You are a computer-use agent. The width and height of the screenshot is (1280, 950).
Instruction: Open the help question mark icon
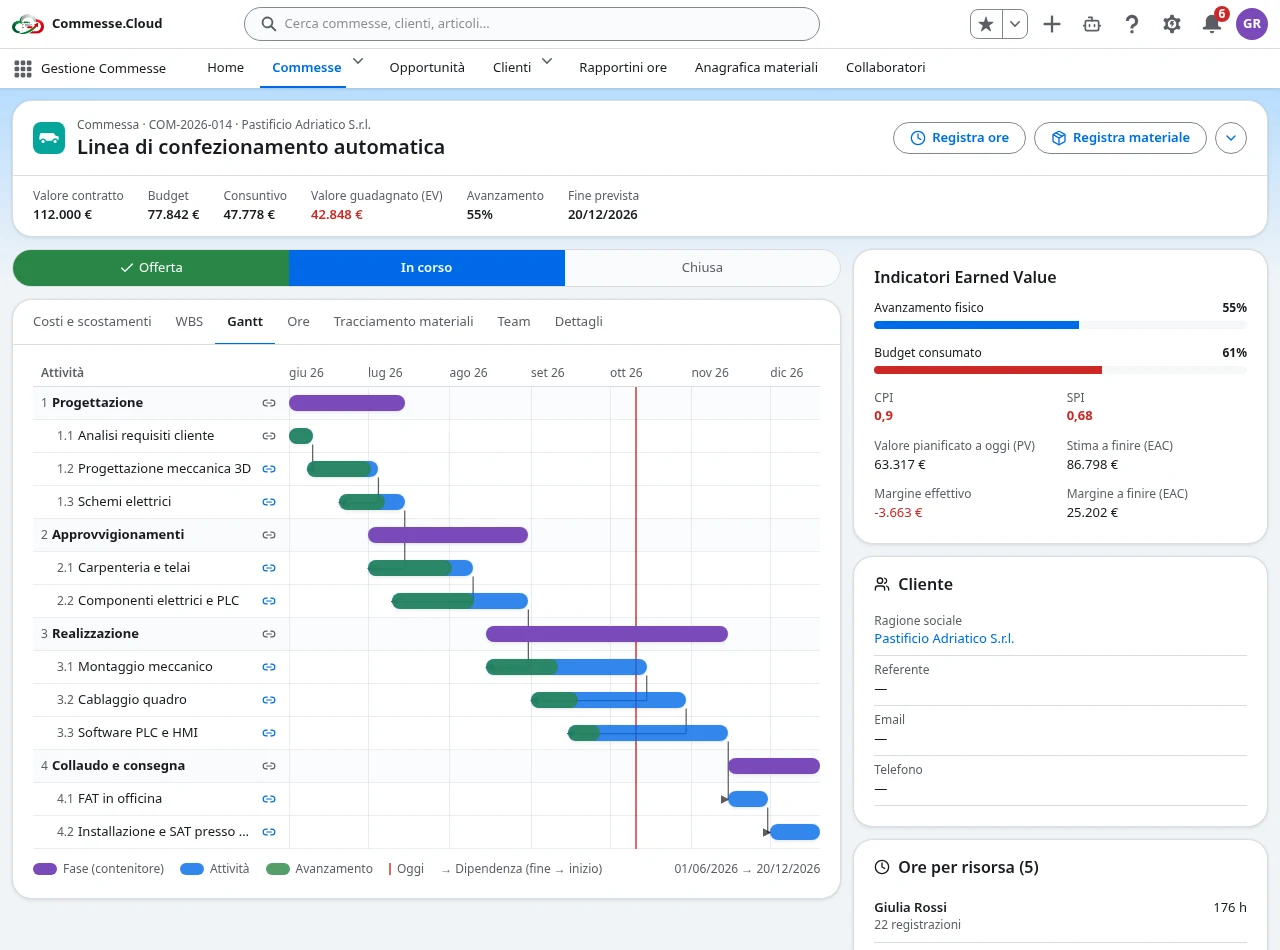point(1132,24)
